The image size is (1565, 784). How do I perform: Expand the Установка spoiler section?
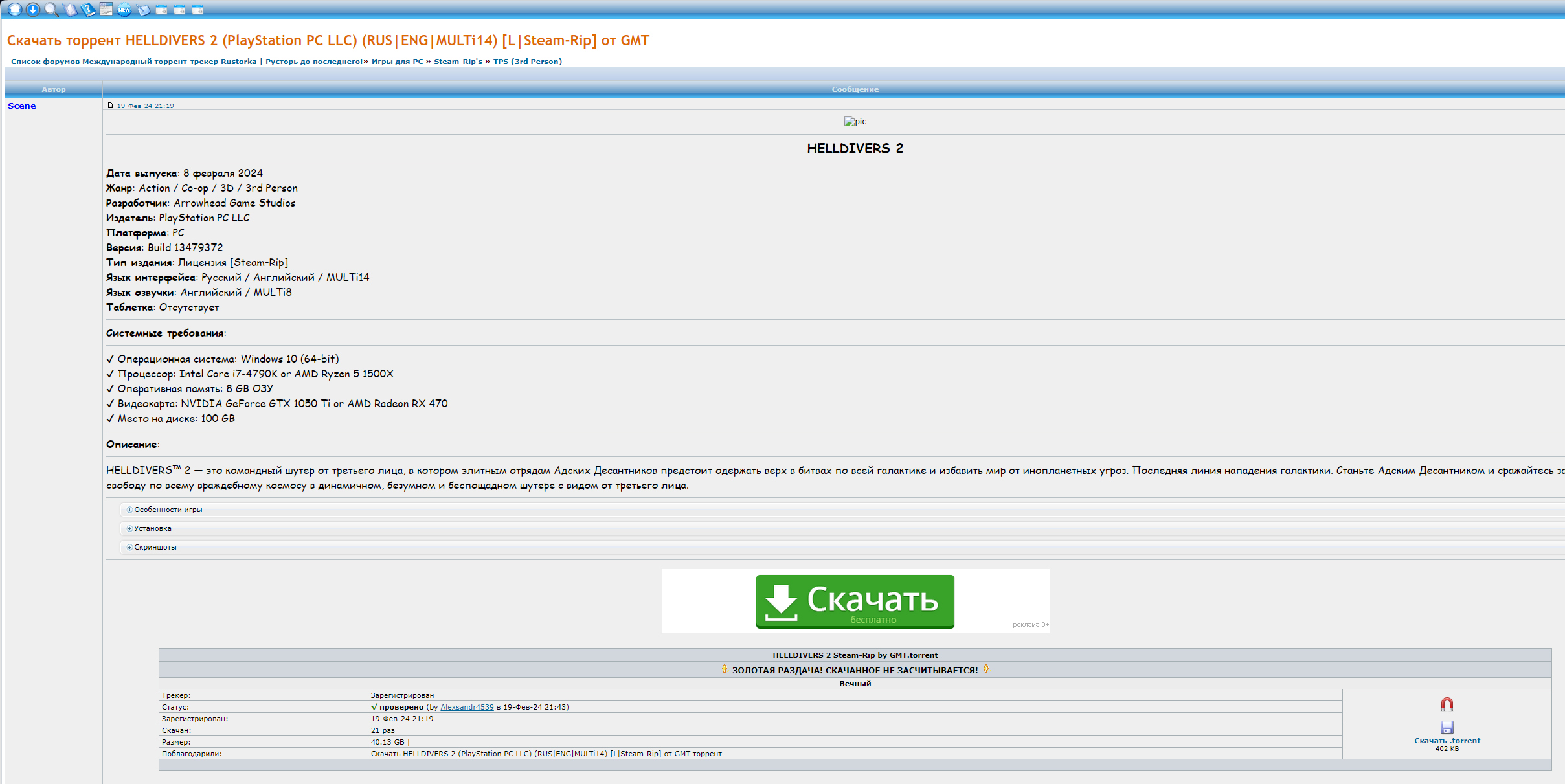[x=153, y=528]
